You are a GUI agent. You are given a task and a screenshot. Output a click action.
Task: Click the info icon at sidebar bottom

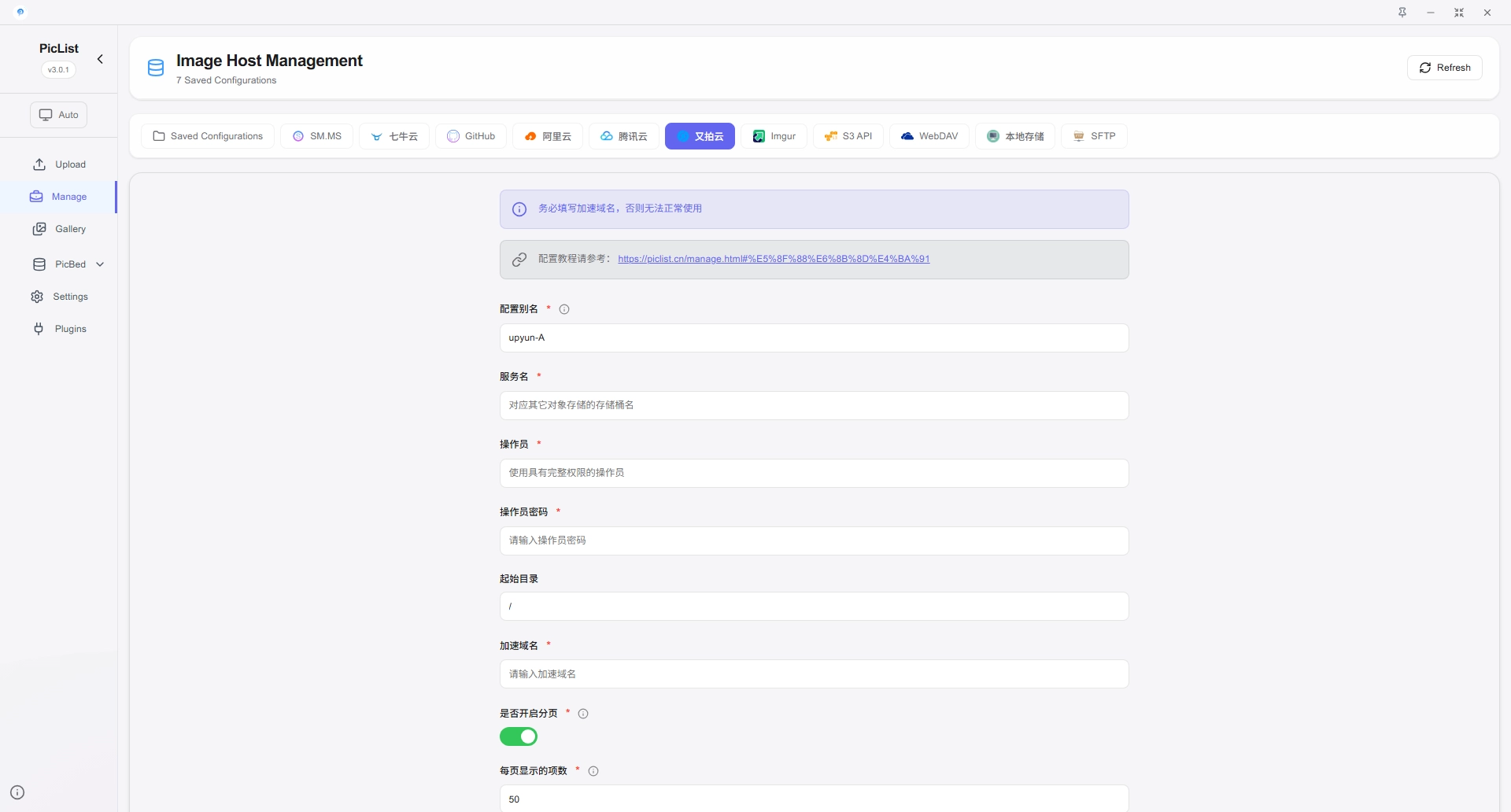click(17, 792)
